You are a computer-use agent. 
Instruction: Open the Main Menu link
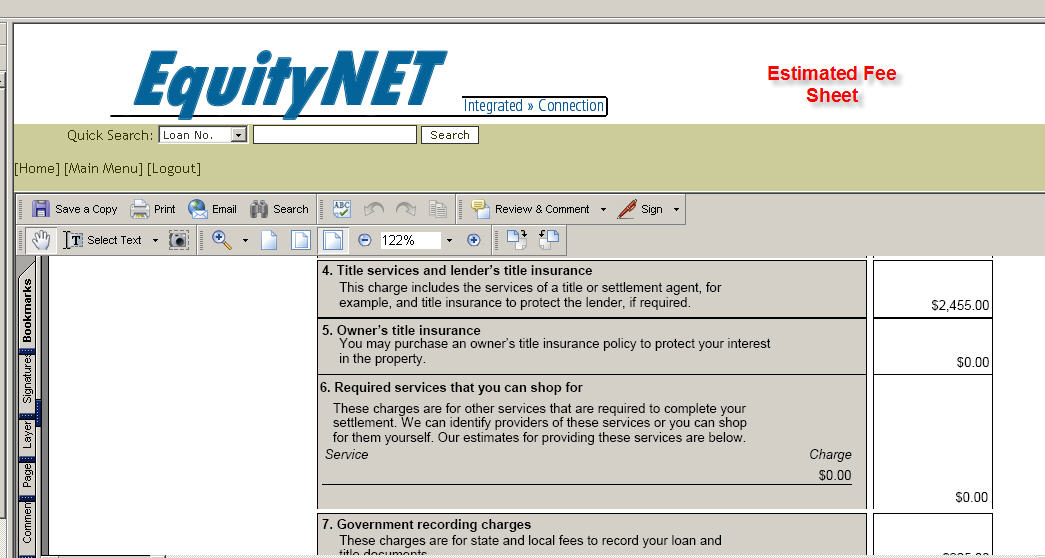point(103,169)
